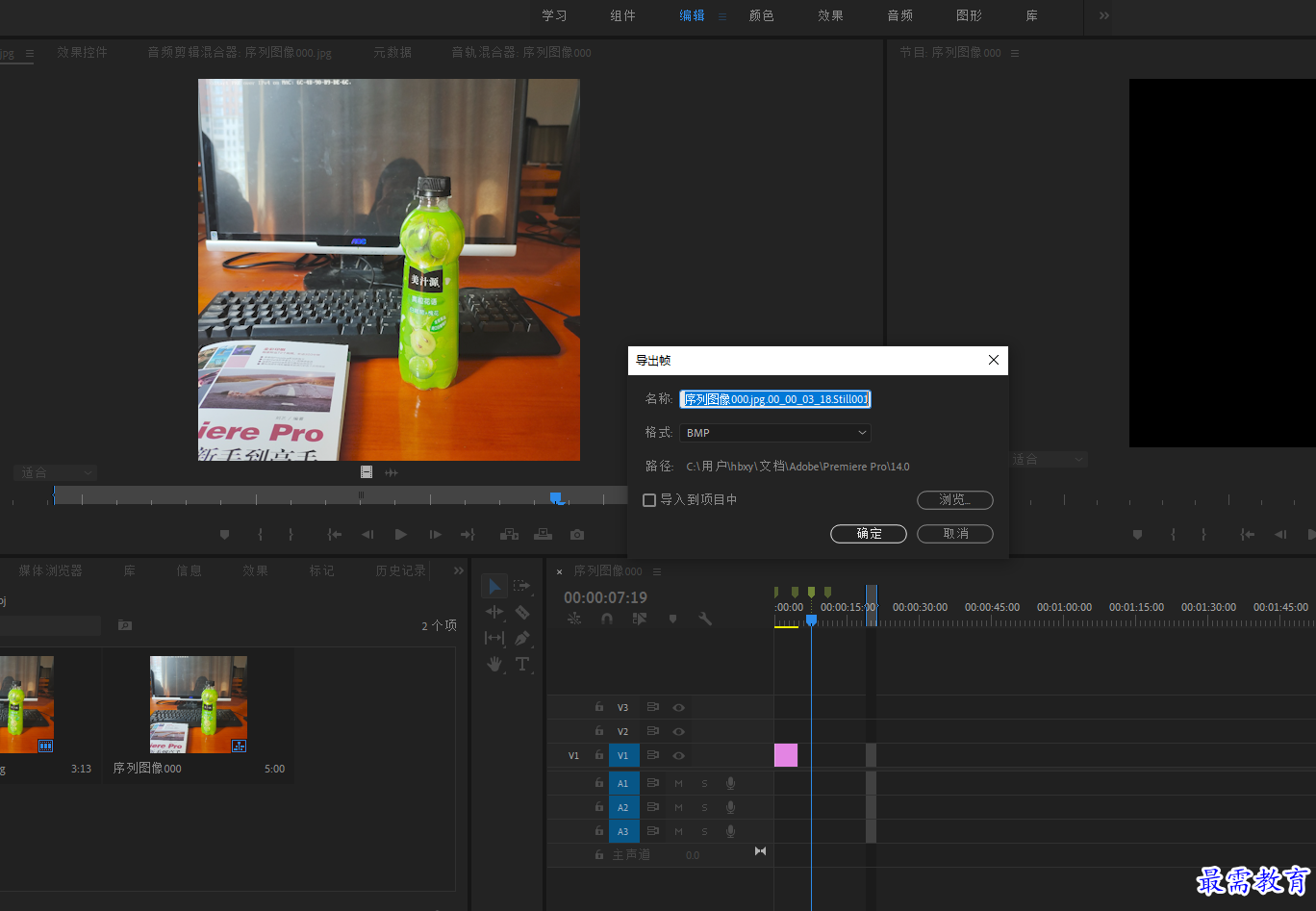
Task: Open timeline 序列图像000 panel menu
Action: pyautogui.click(x=657, y=571)
